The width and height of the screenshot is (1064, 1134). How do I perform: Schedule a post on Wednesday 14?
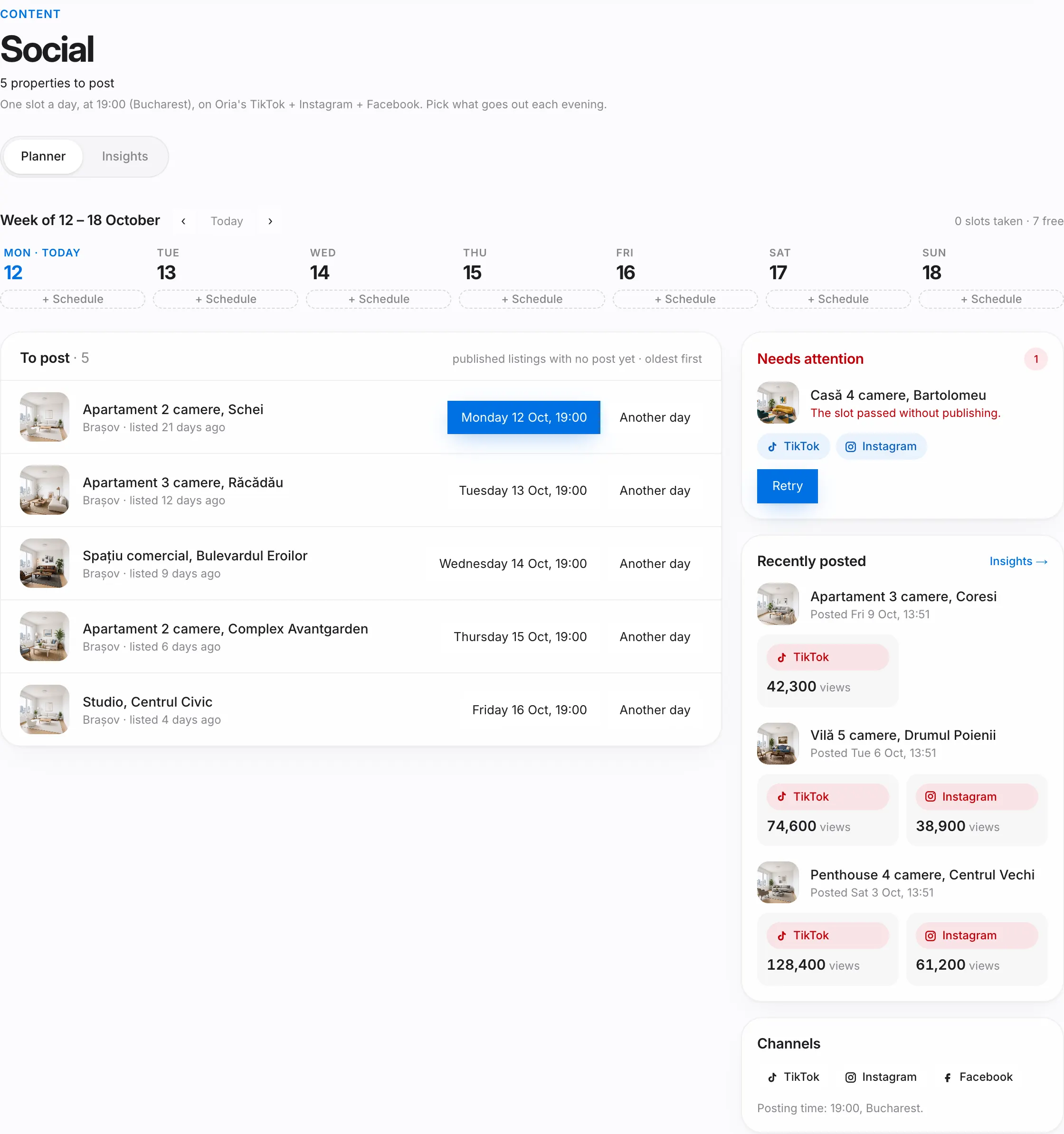(379, 299)
